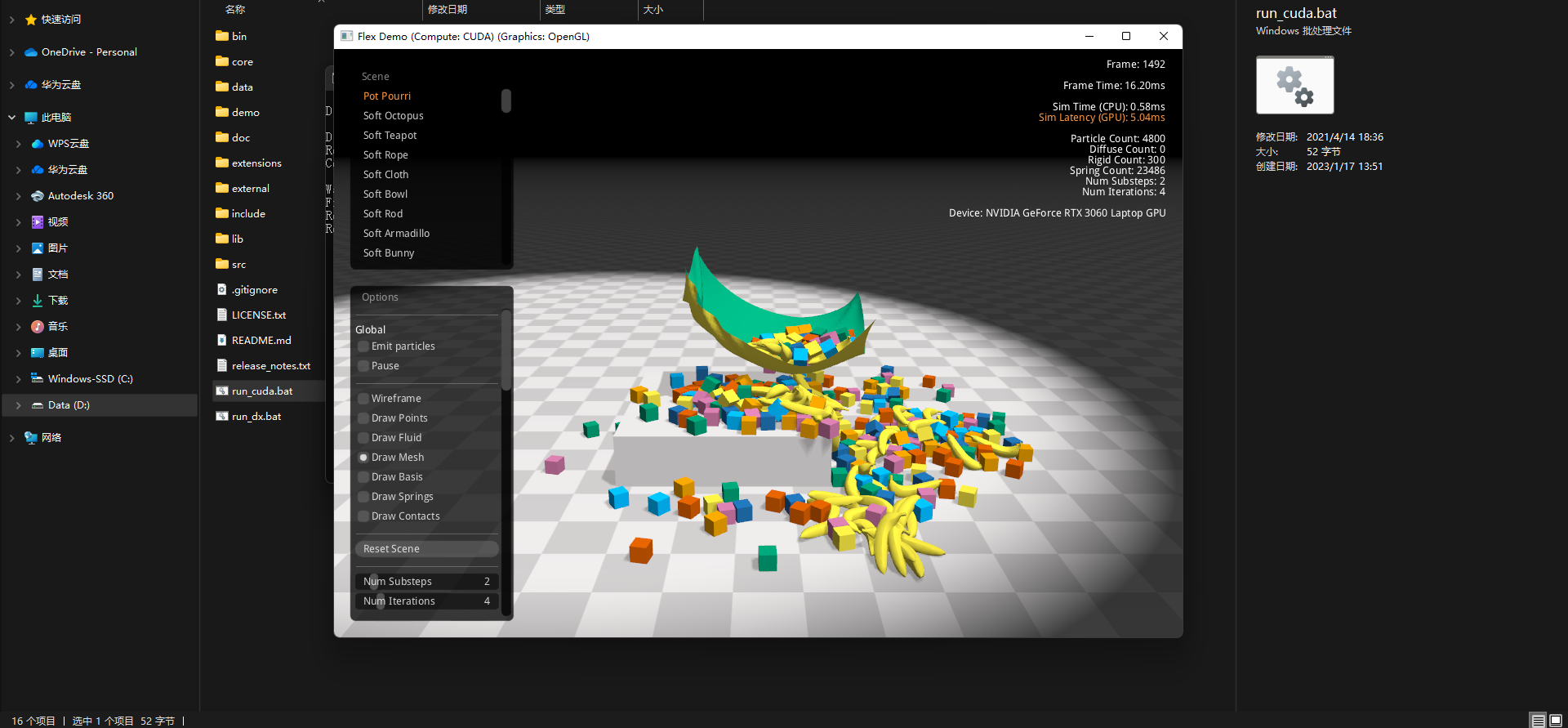The image size is (1568, 728).
Task: Click the core folder icon
Action: 222,61
